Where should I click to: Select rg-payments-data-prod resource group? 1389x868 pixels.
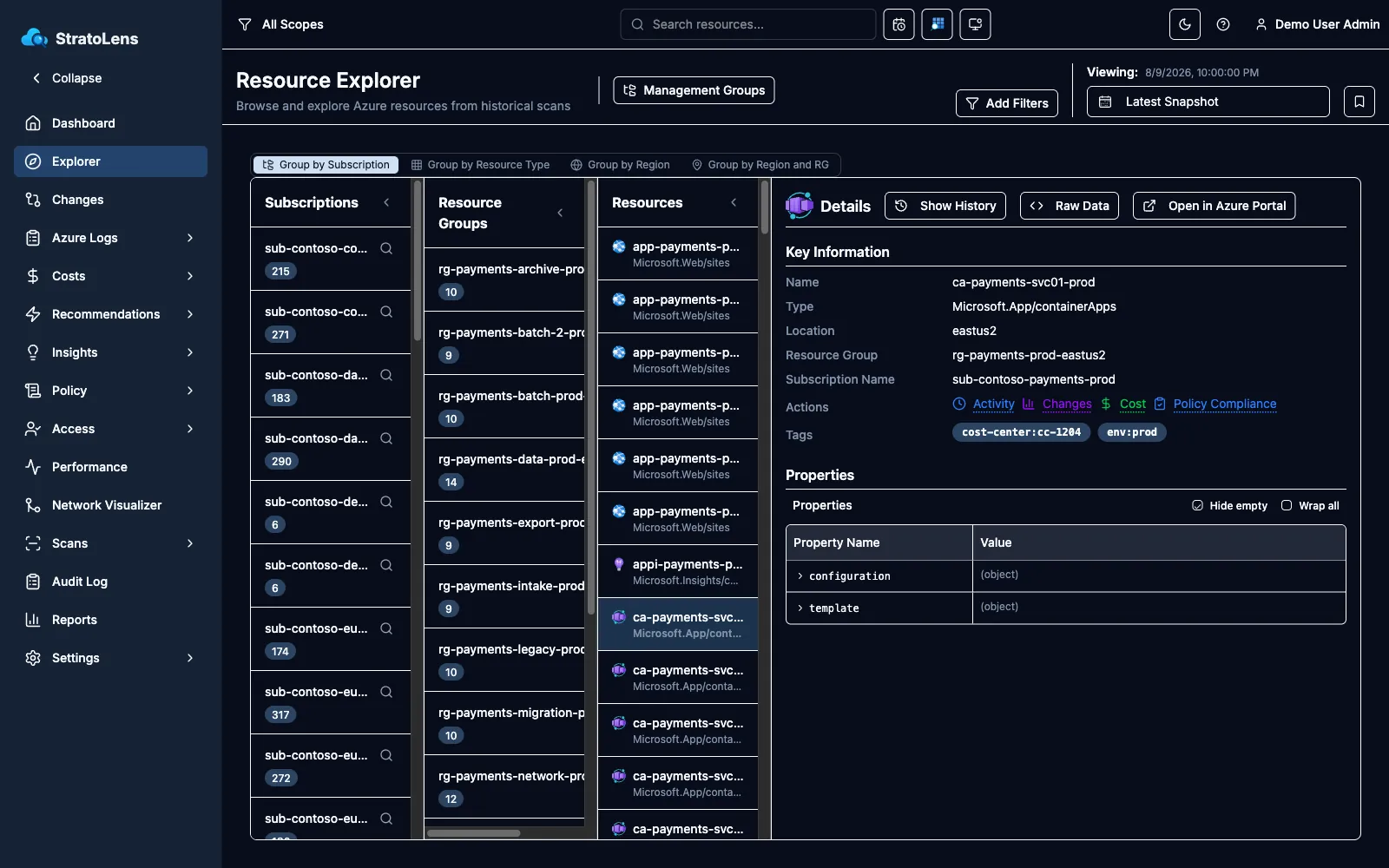point(504,470)
